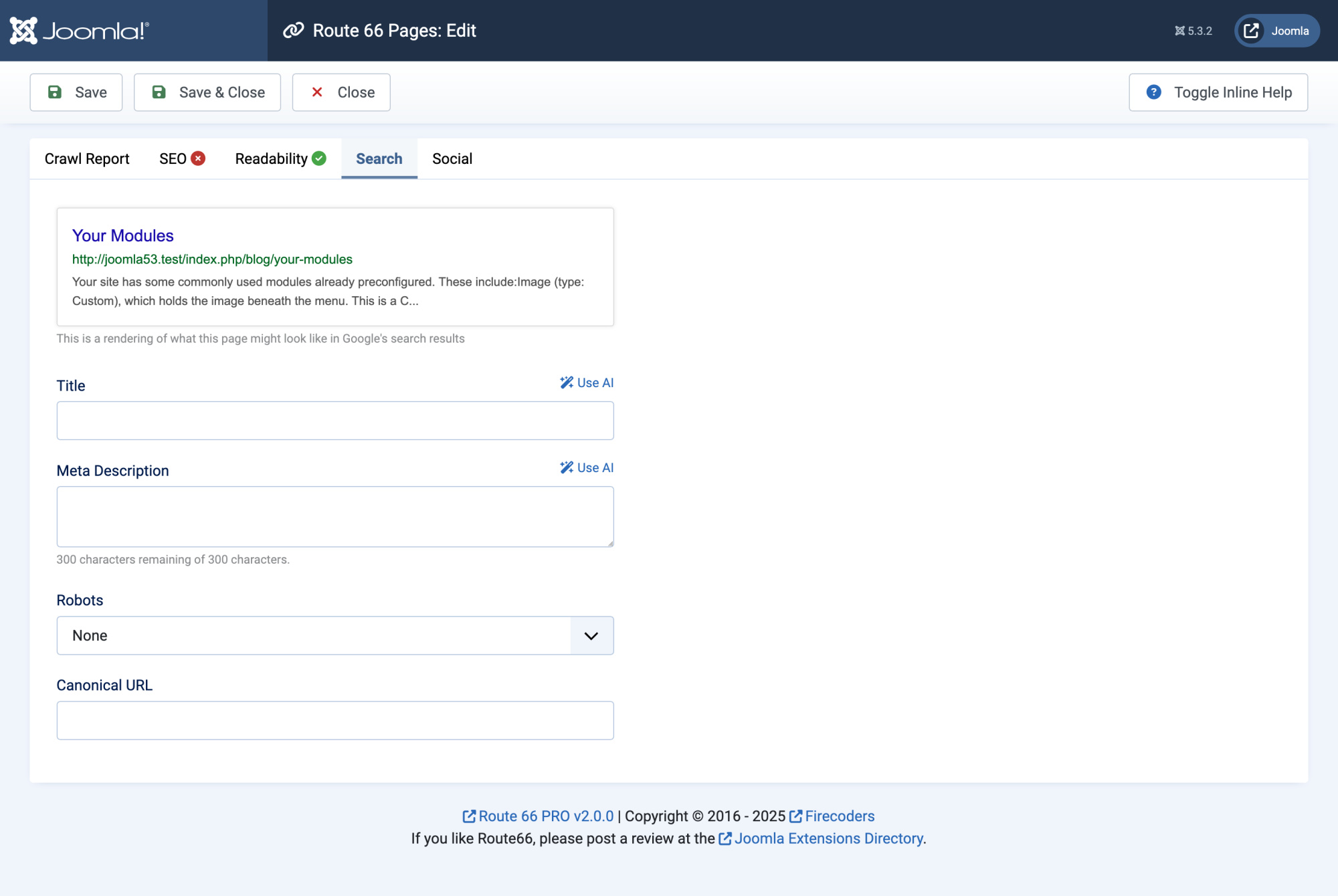Viewport: 1338px width, 896px height.
Task: Click Use AI for the Title field
Action: pos(587,382)
